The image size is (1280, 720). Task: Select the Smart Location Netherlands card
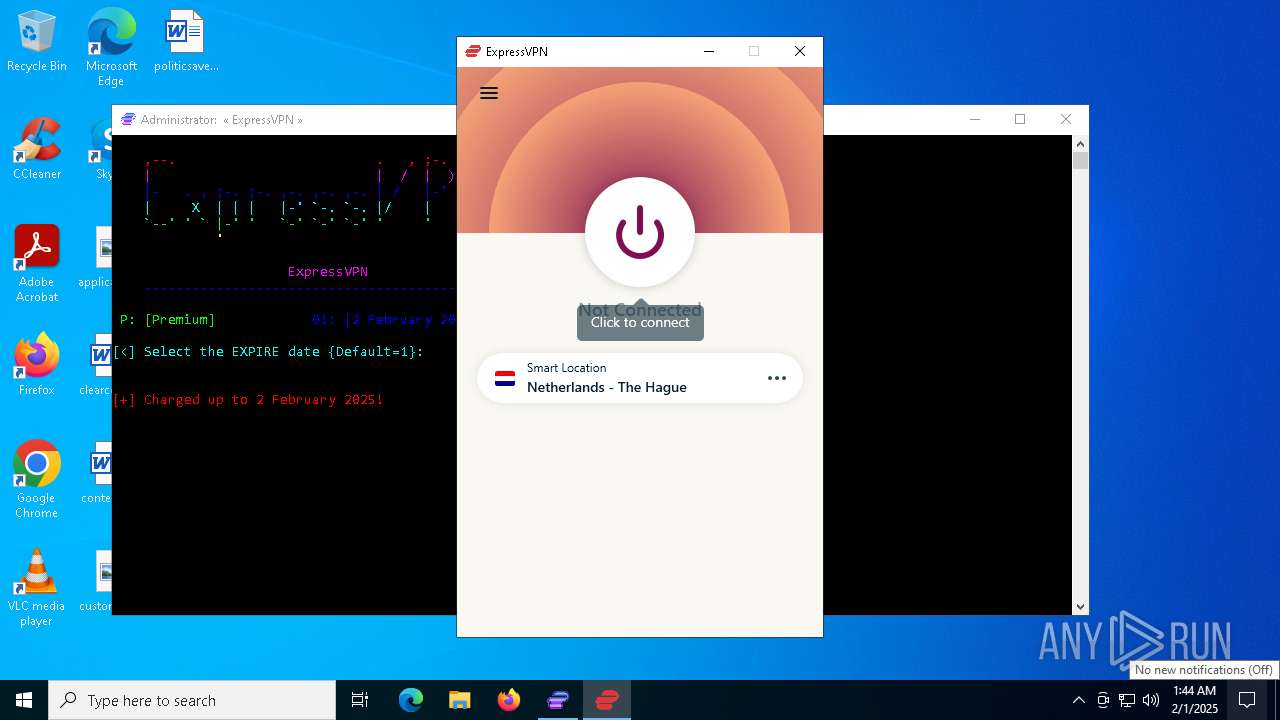pos(640,378)
